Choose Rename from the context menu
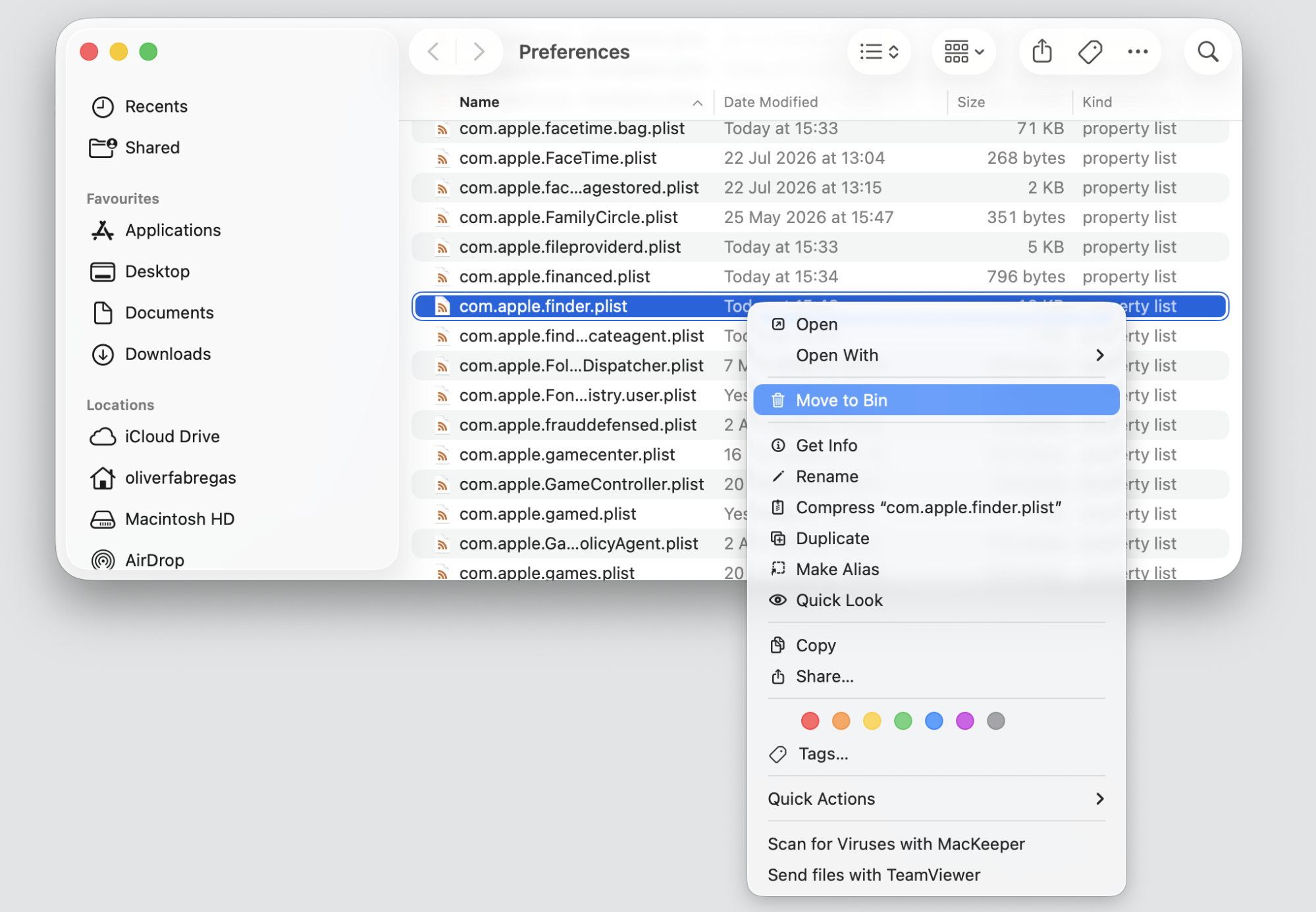1316x912 pixels. [x=936, y=476]
